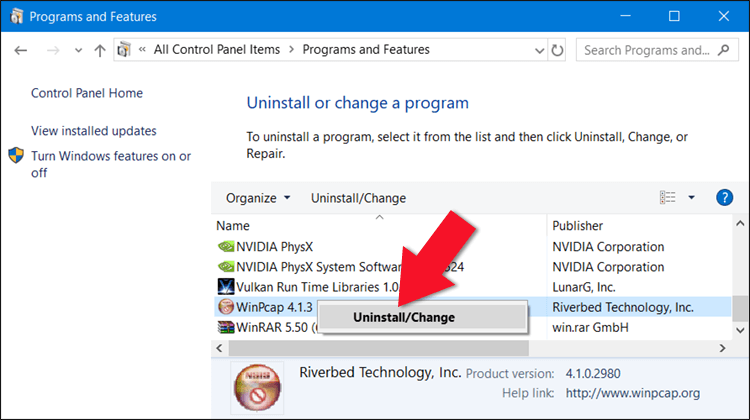Expand the Organize dropdown menu

(258, 198)
